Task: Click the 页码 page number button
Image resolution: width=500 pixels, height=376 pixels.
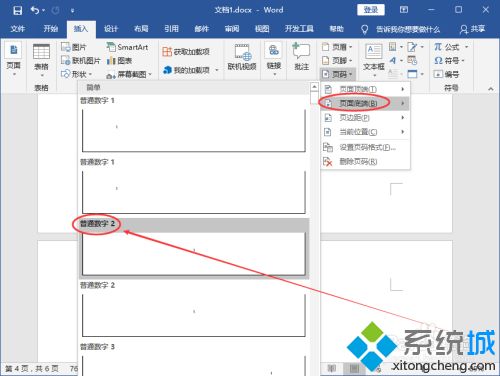Action: pyautogui.click(x=337, y=74)
